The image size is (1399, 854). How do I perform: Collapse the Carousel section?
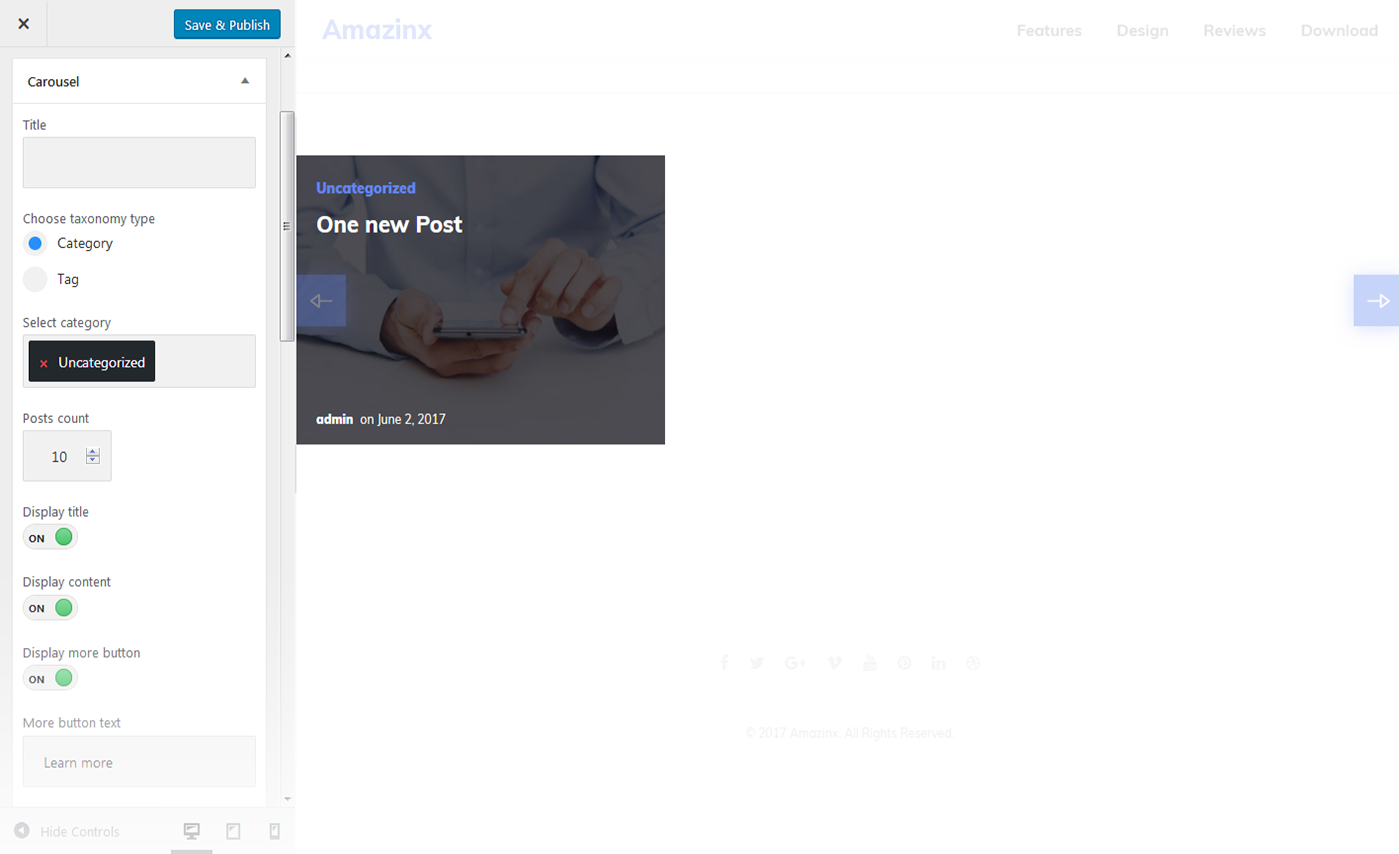coord(245,81)
